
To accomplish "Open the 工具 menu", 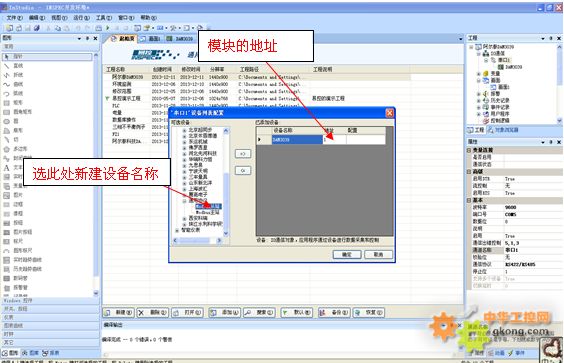I will click(x=104, y=18).
